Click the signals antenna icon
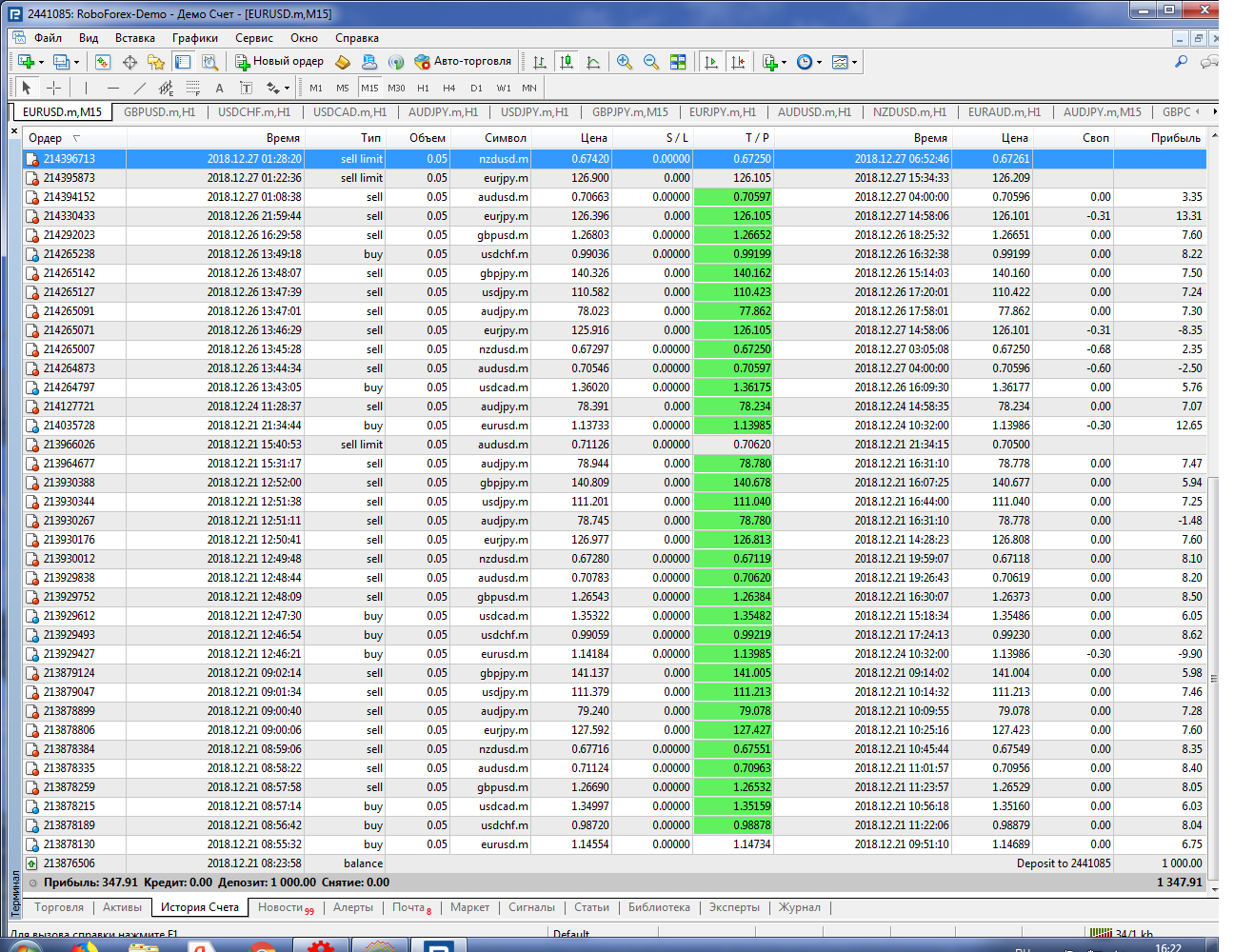The width and height of the screenshot is (1234, 952). [396, 62]
